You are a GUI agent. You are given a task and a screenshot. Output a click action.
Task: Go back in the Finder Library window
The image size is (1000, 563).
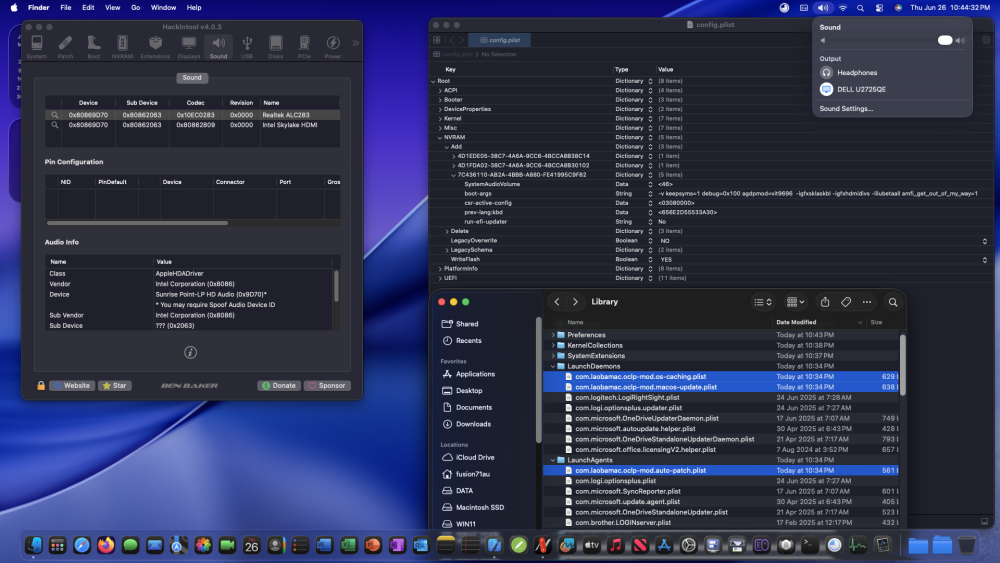(x=557, y=302)
